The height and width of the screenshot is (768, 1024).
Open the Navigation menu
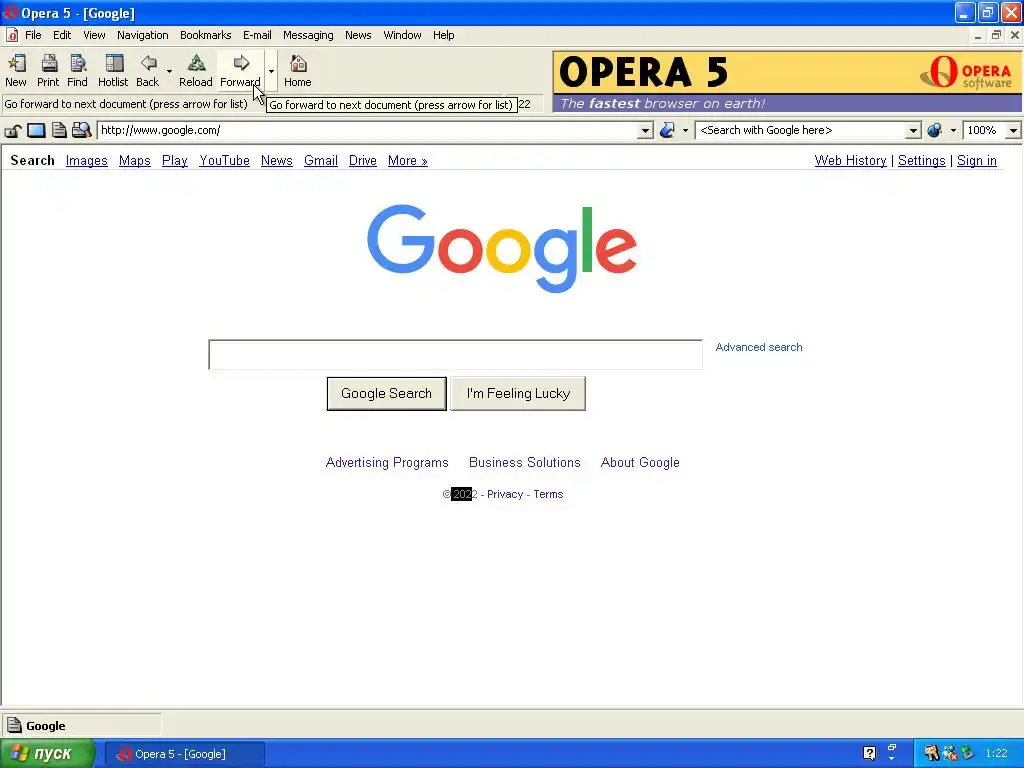(142, 35)
